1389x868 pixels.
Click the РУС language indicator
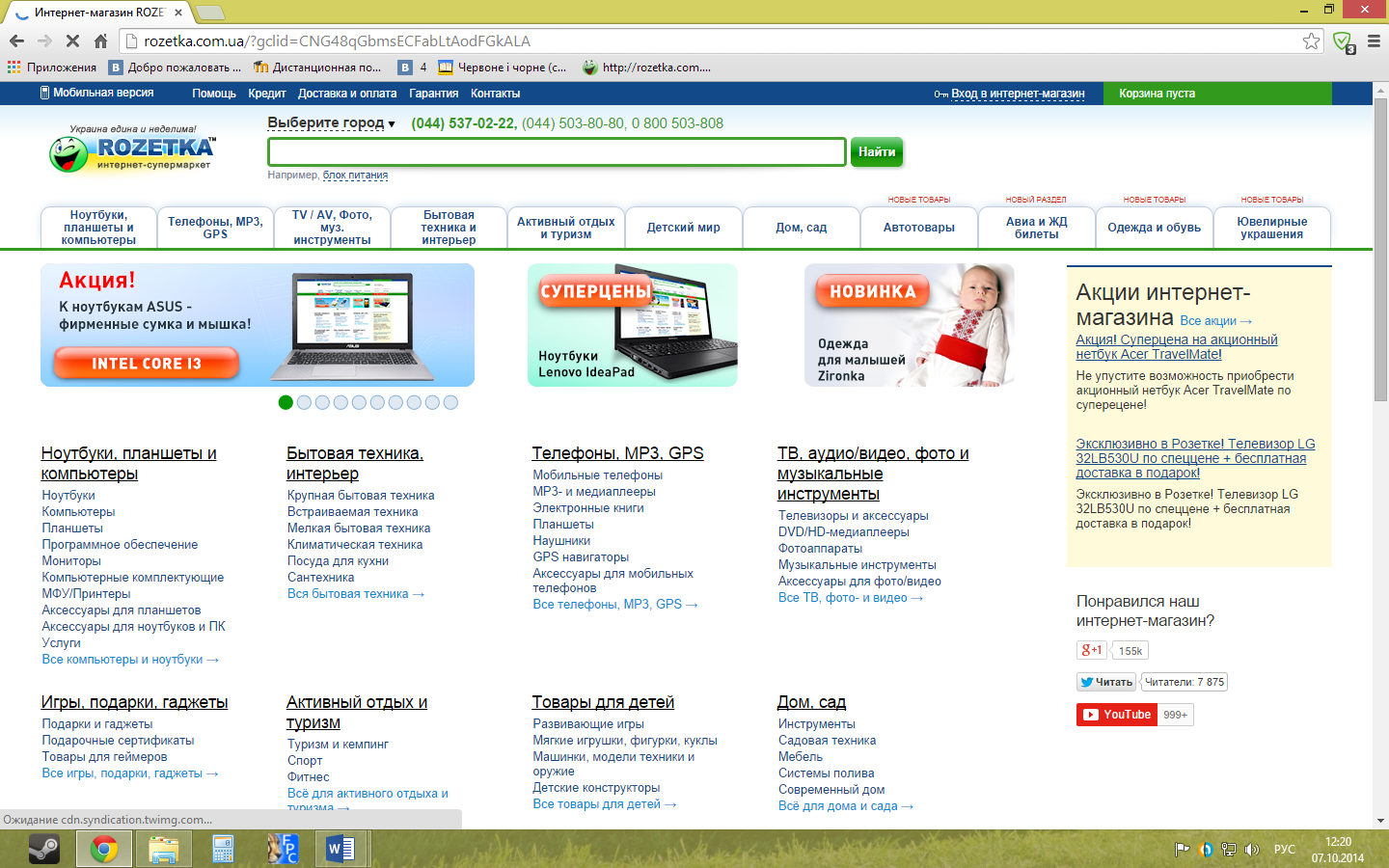pyautogui.click(x=1285, y=850)
